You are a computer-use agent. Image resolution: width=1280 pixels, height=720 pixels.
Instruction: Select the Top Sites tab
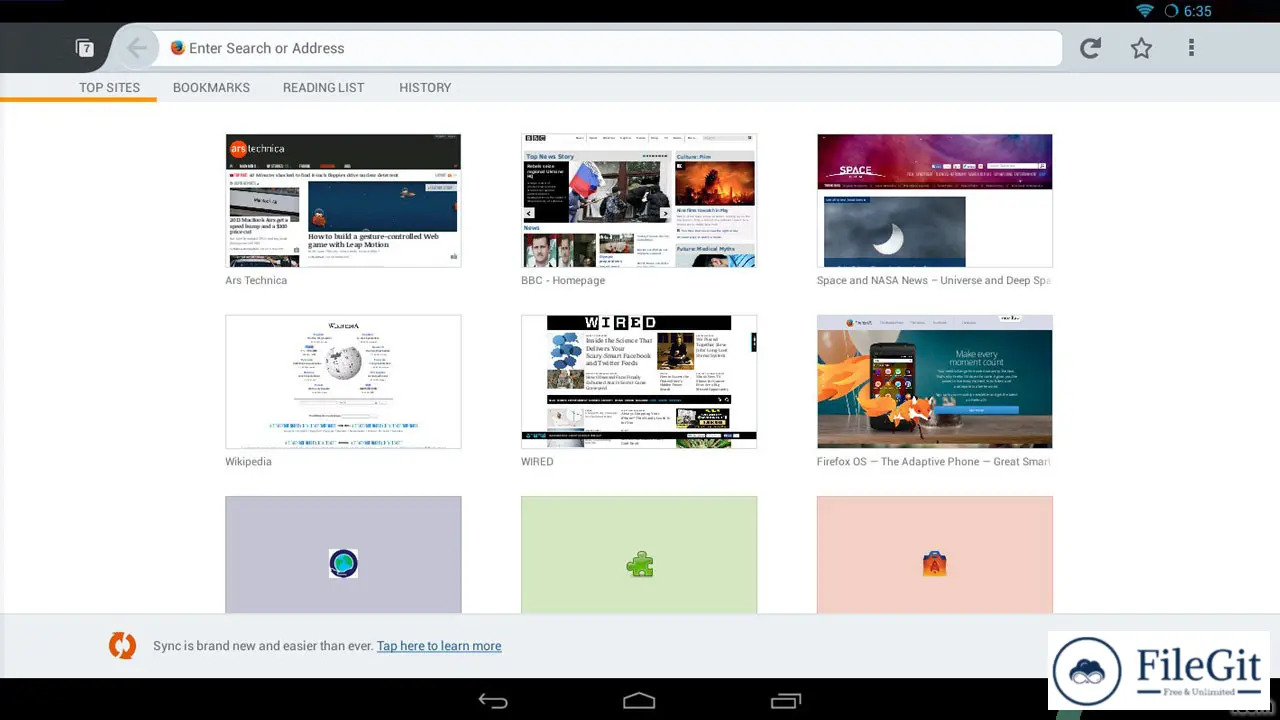point(110,88)
